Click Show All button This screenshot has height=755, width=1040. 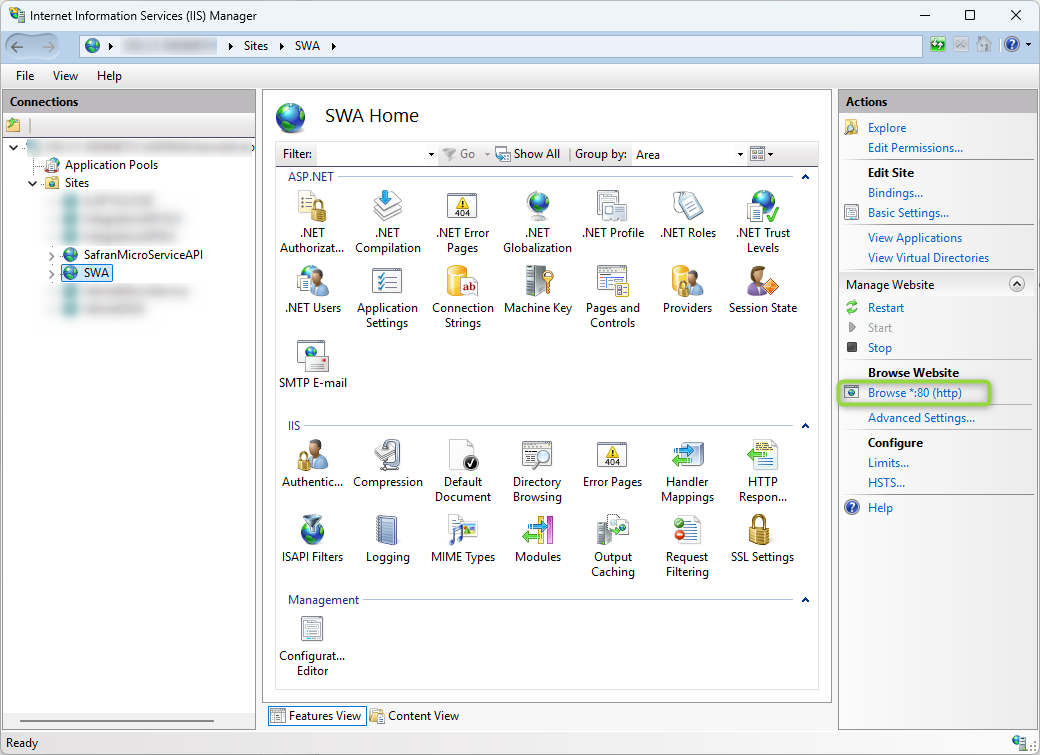(x=528, y=154)
